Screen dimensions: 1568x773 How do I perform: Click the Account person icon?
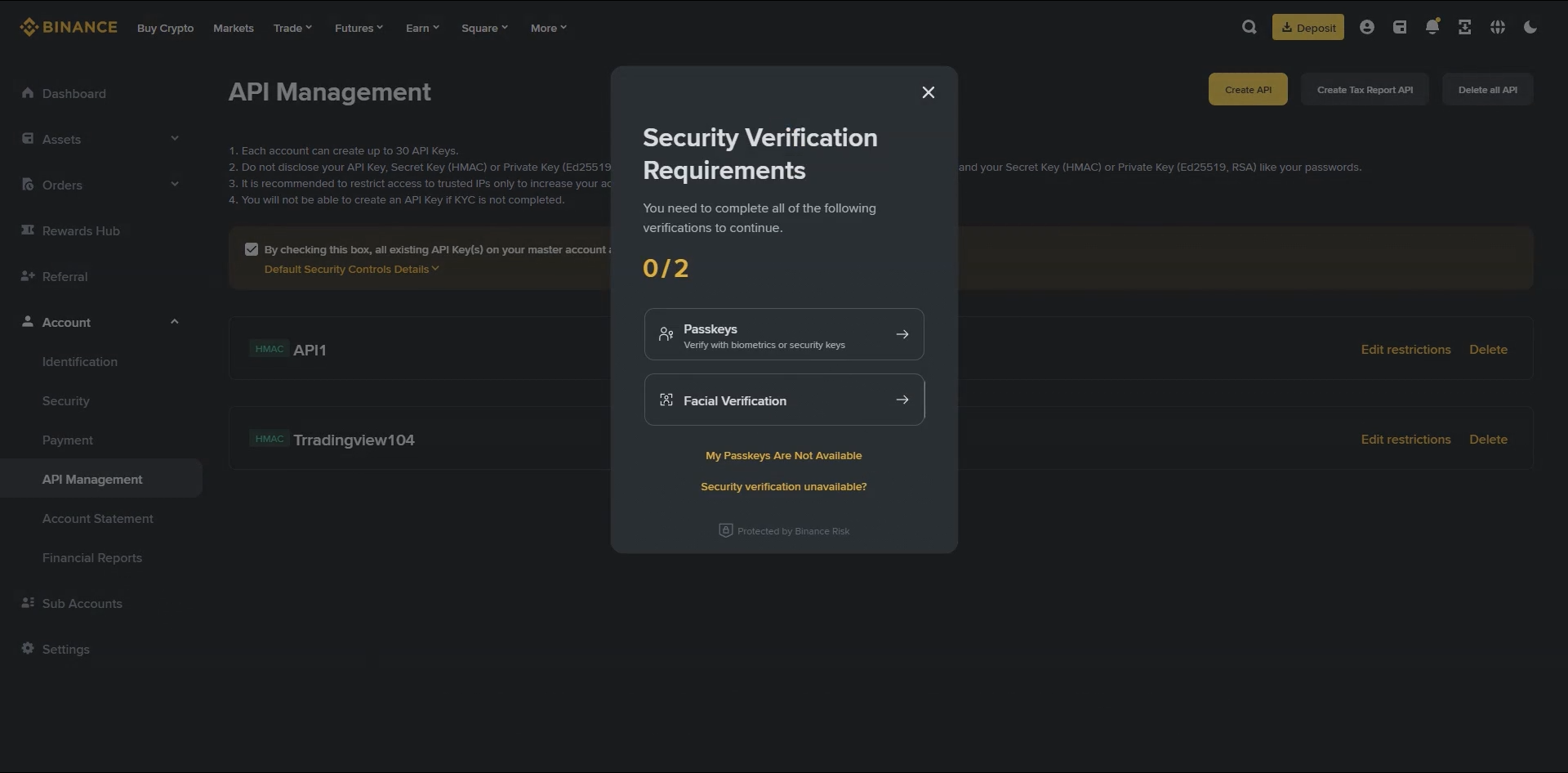[x=28, y=322]
